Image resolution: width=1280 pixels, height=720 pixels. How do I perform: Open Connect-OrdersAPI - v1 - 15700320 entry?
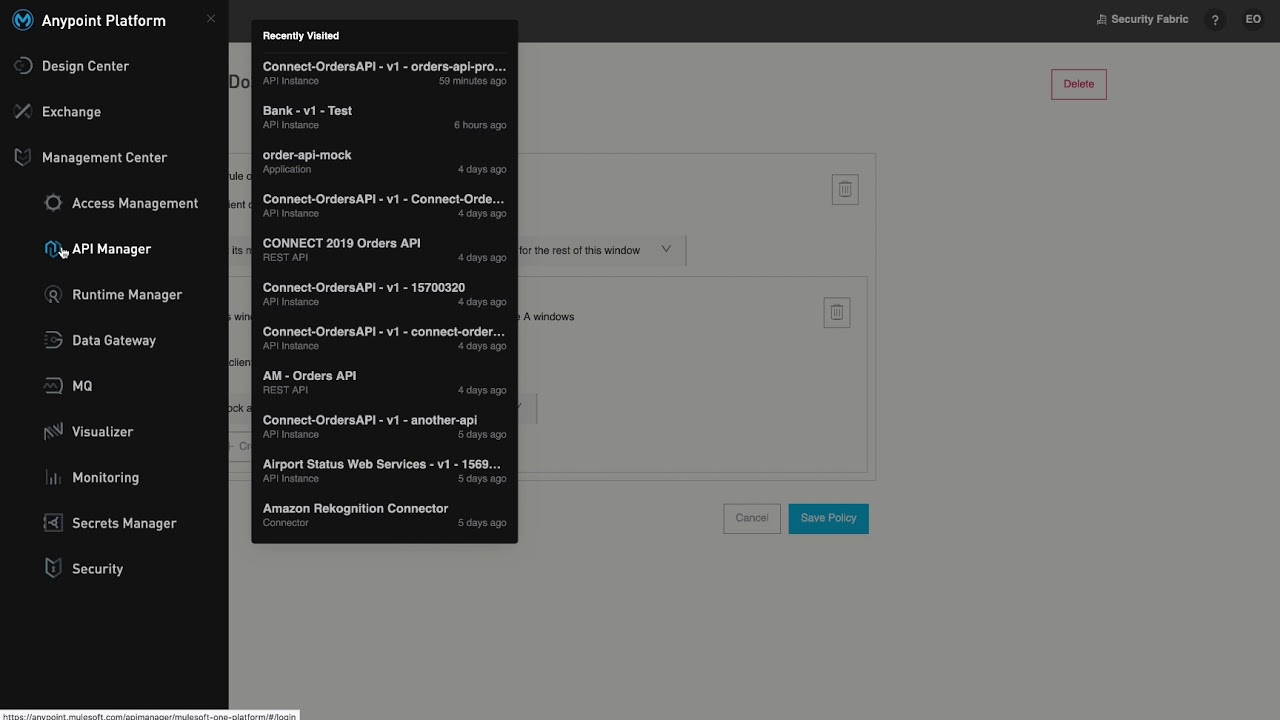(x=384, y=293)
